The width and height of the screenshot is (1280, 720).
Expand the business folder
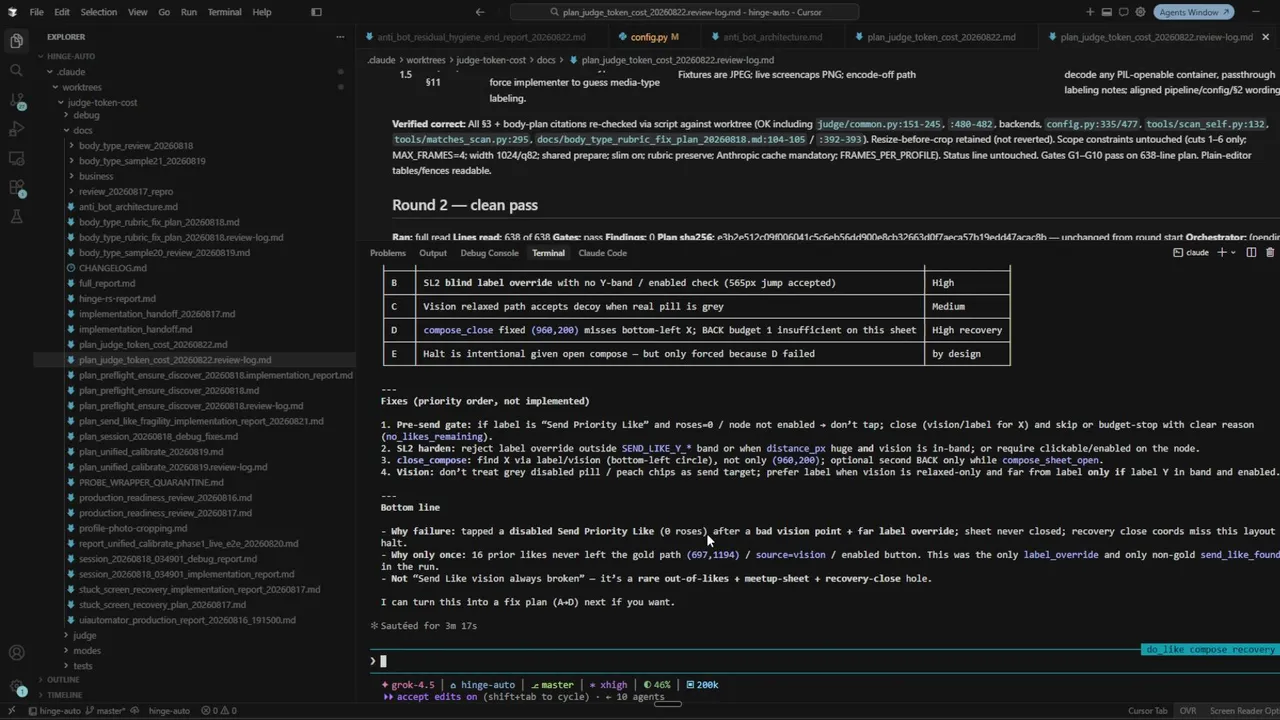point(96,176)
